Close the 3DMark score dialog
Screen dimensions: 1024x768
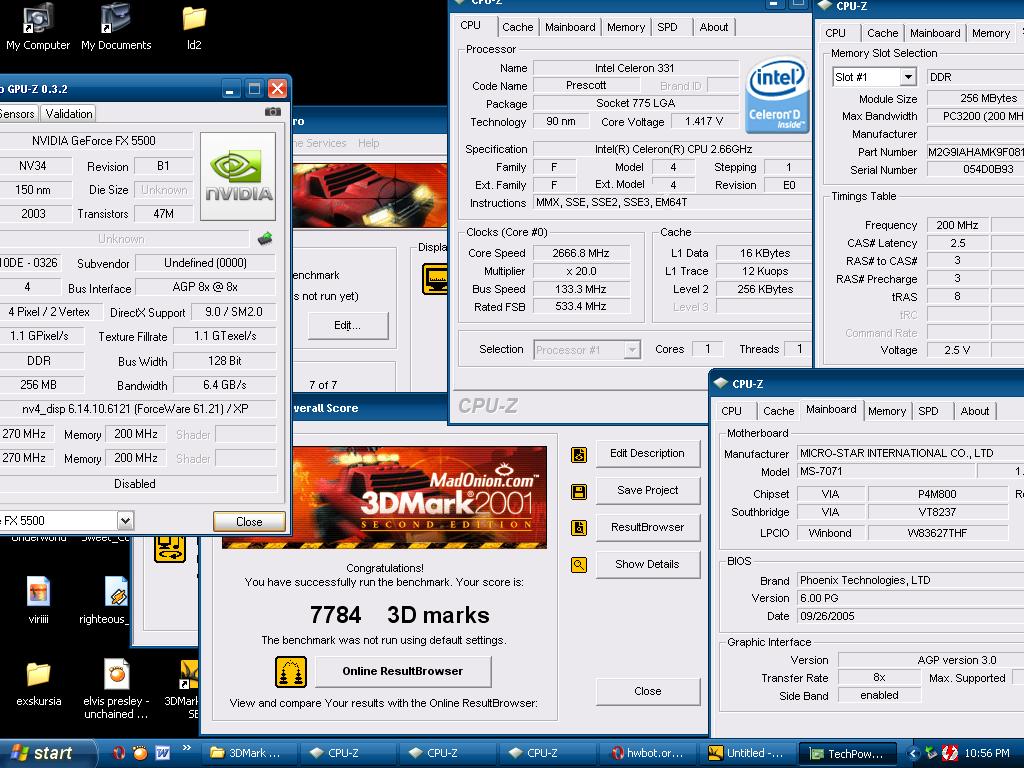(x=647, y=691)
